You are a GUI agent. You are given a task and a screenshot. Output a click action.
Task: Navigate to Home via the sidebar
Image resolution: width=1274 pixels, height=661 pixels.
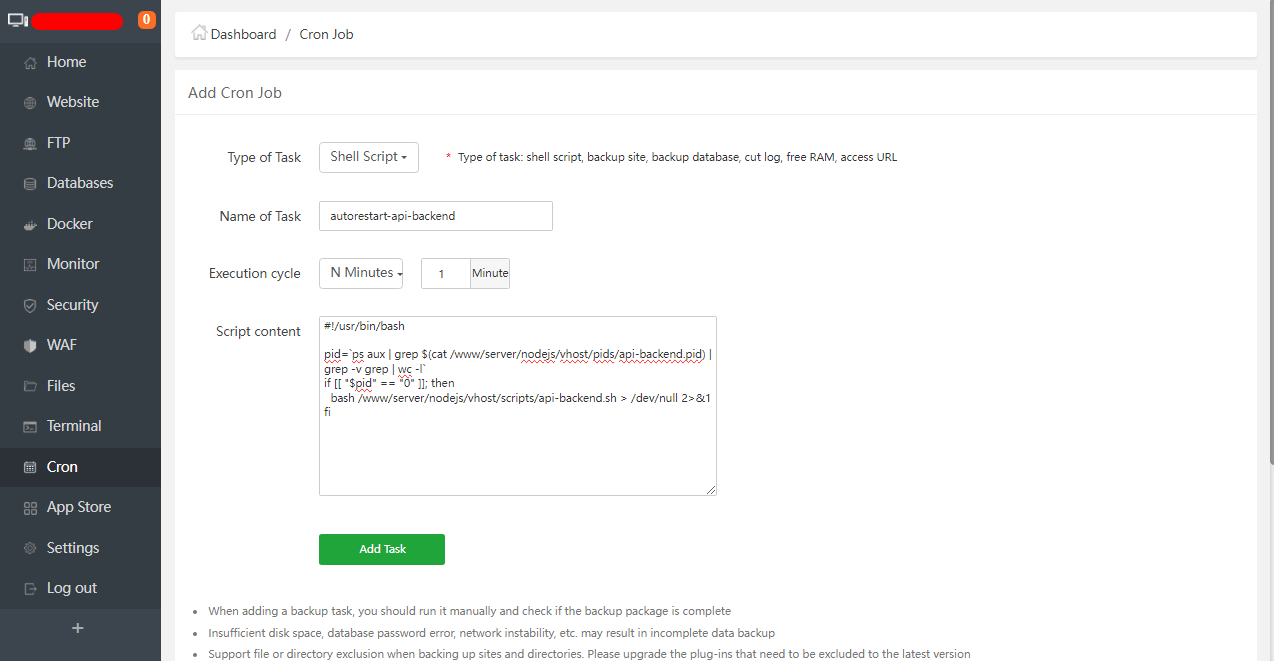60,61
